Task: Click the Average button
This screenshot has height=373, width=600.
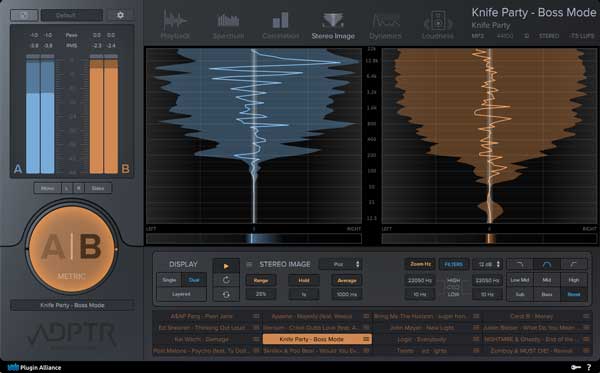Action: [347, 280]
